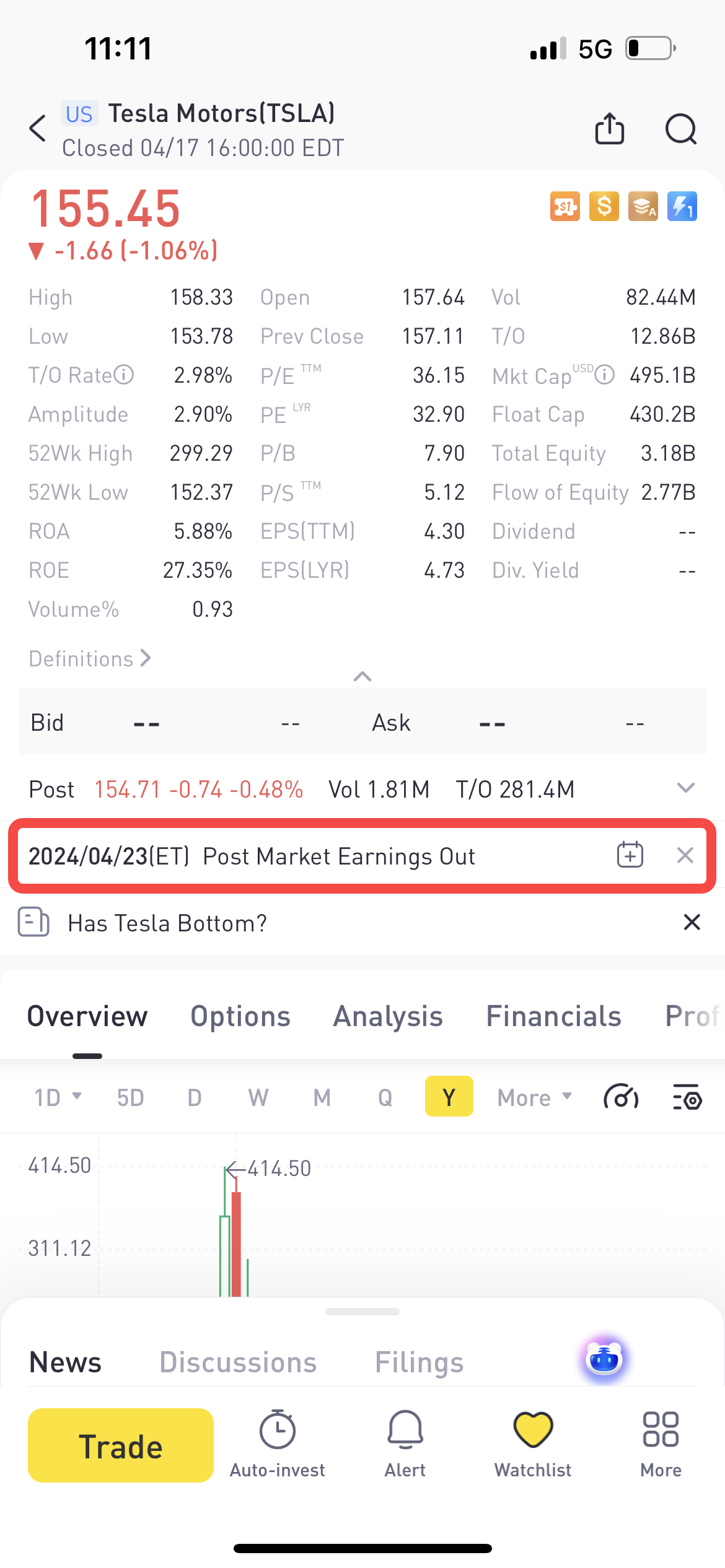Switch to the Options tab

[240, 1016]
